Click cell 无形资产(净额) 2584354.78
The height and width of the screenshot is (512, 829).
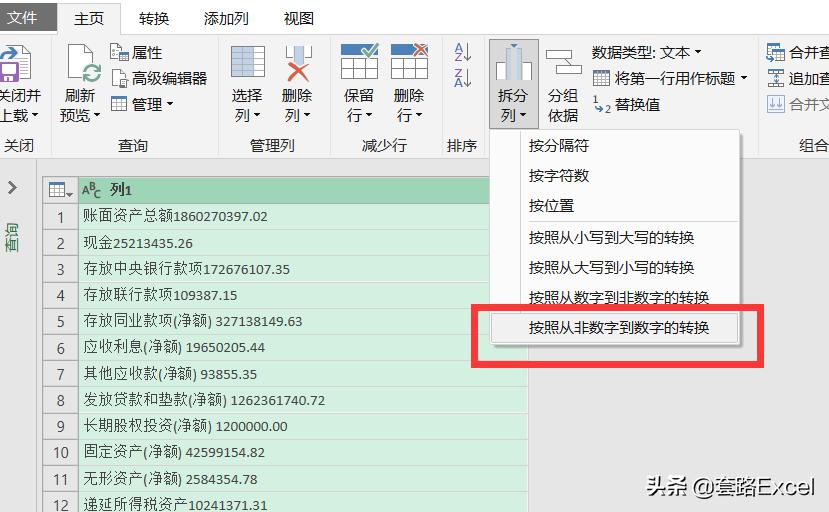(303, 479)
